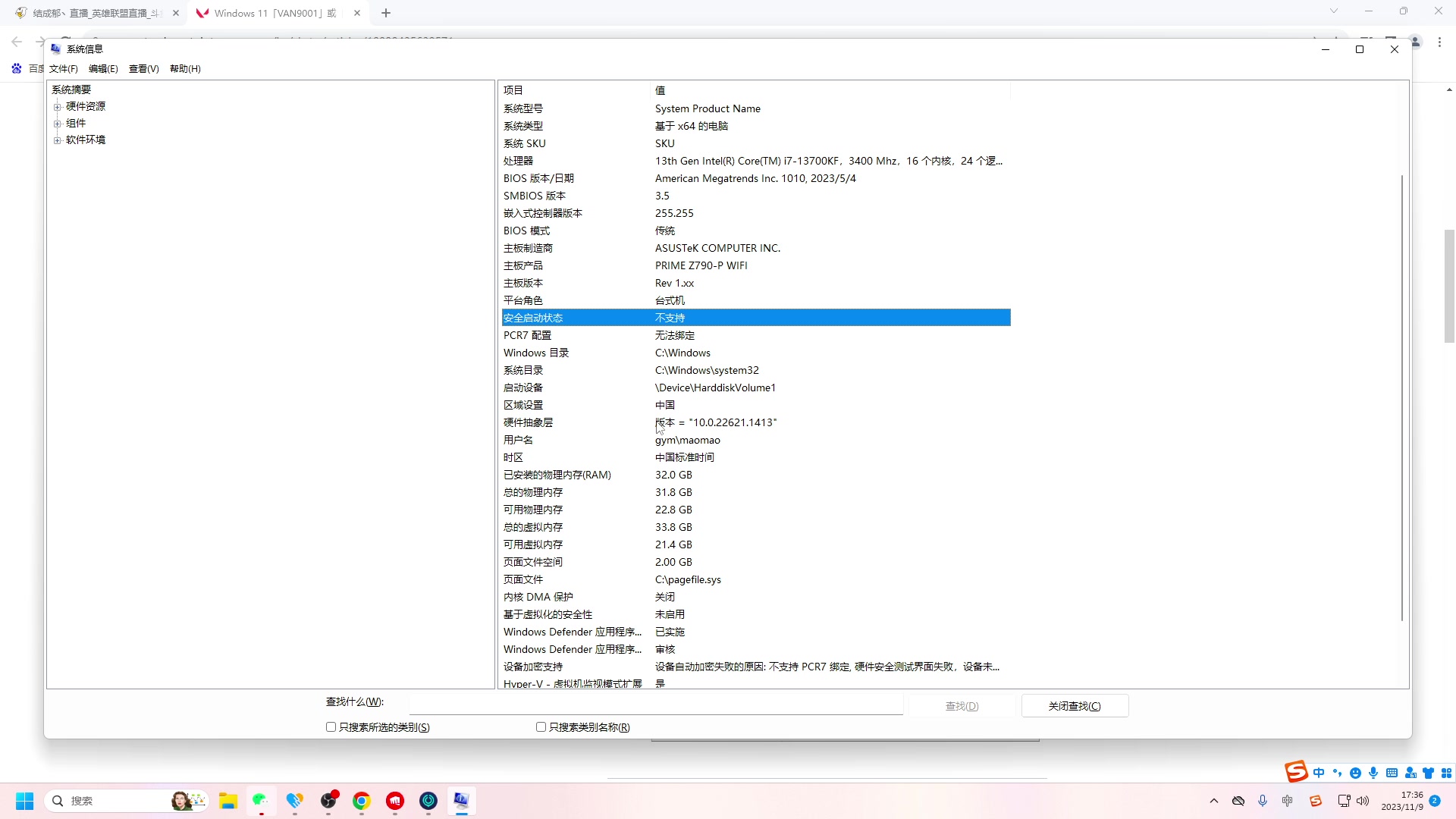The image size is (1456, 819).
Task: Open a new browser tab
Action: (386, 13)
